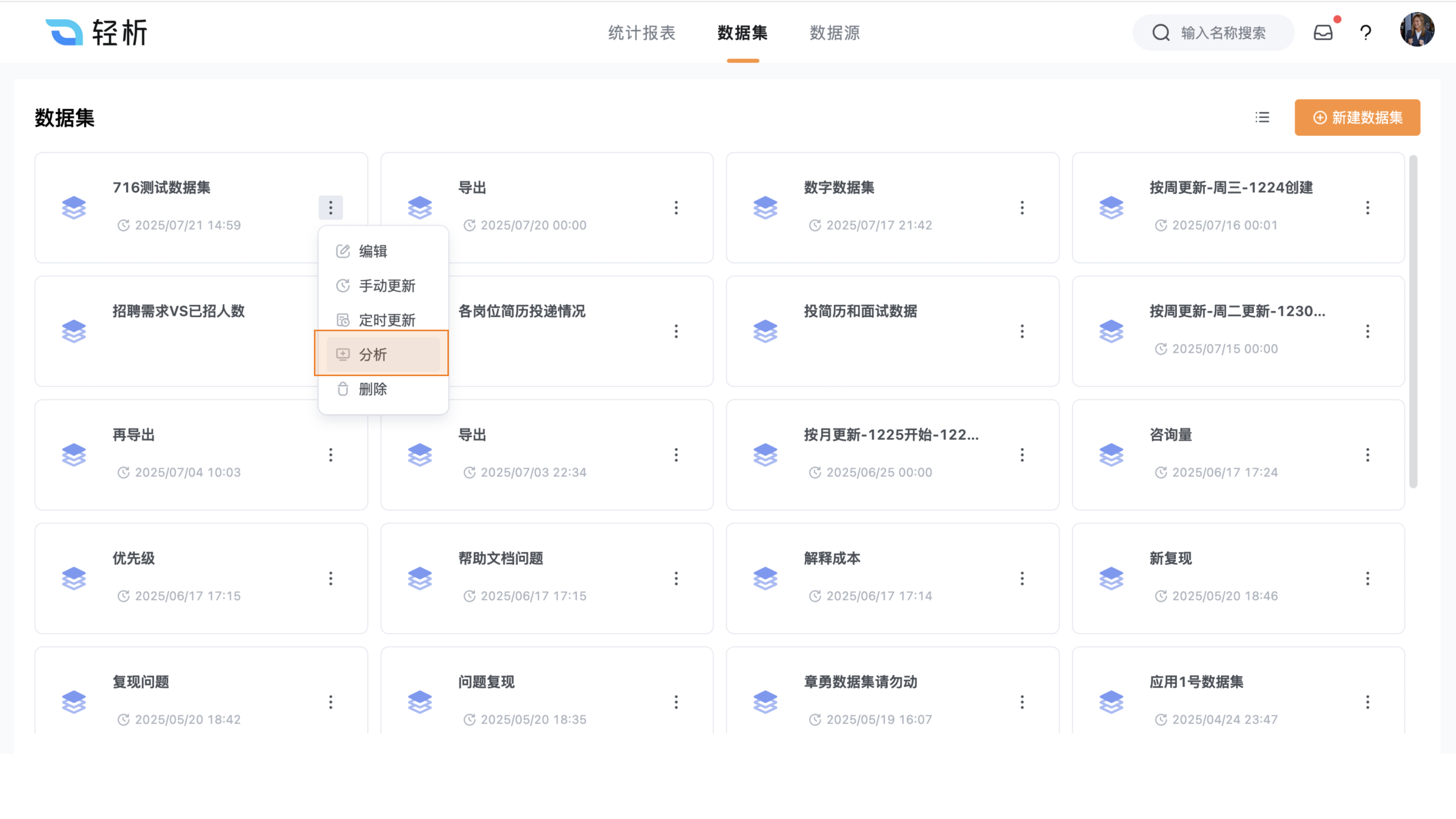The image size is (1456, 819).
Task: Open more options for 咨询量
Action: click(1368, 455)
